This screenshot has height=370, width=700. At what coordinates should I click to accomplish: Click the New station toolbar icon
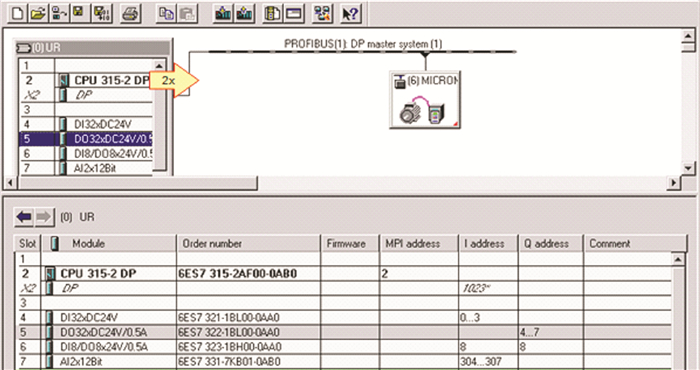[x=17, y=14]
